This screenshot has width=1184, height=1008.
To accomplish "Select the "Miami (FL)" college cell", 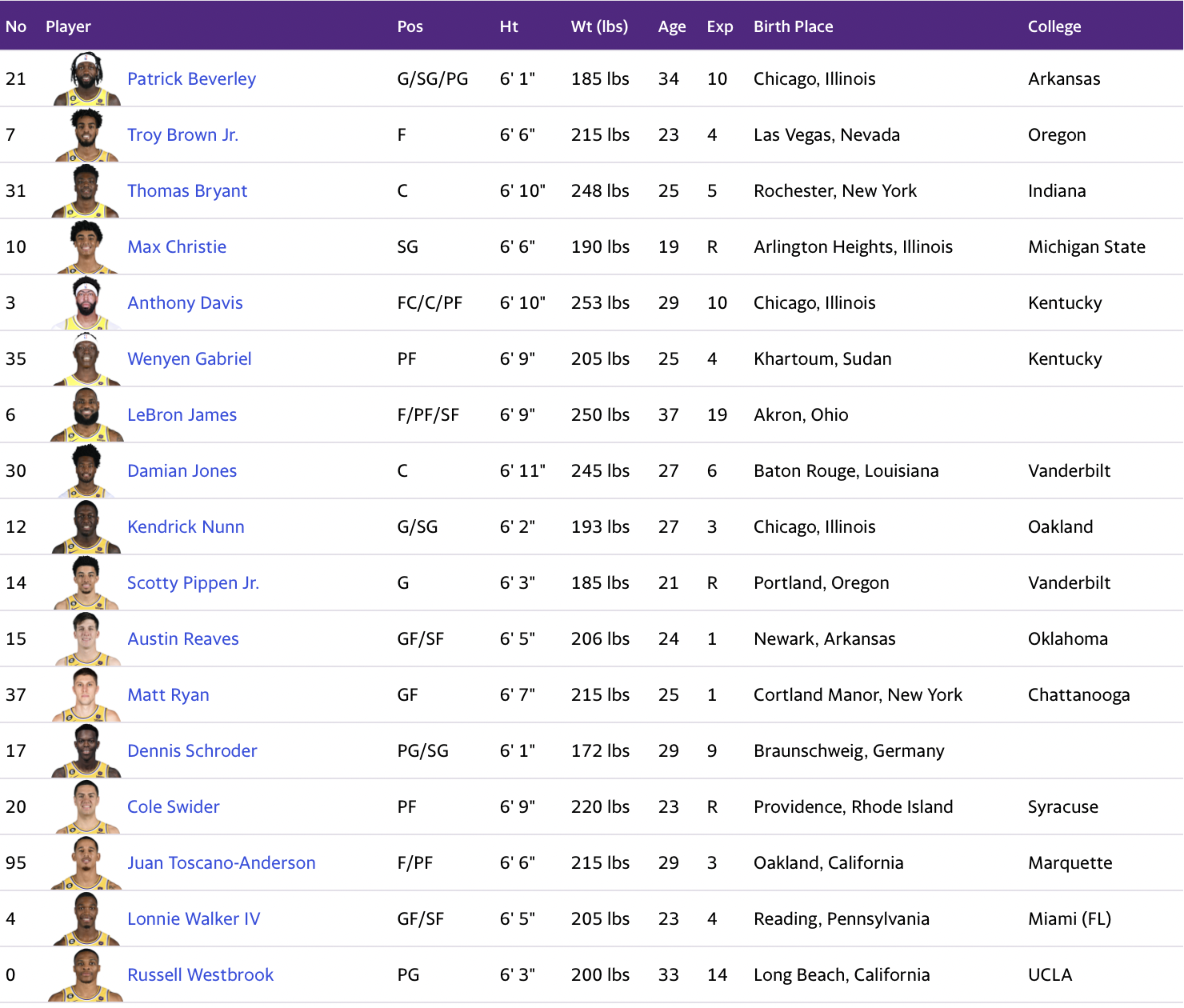I will pos(1070,918).
